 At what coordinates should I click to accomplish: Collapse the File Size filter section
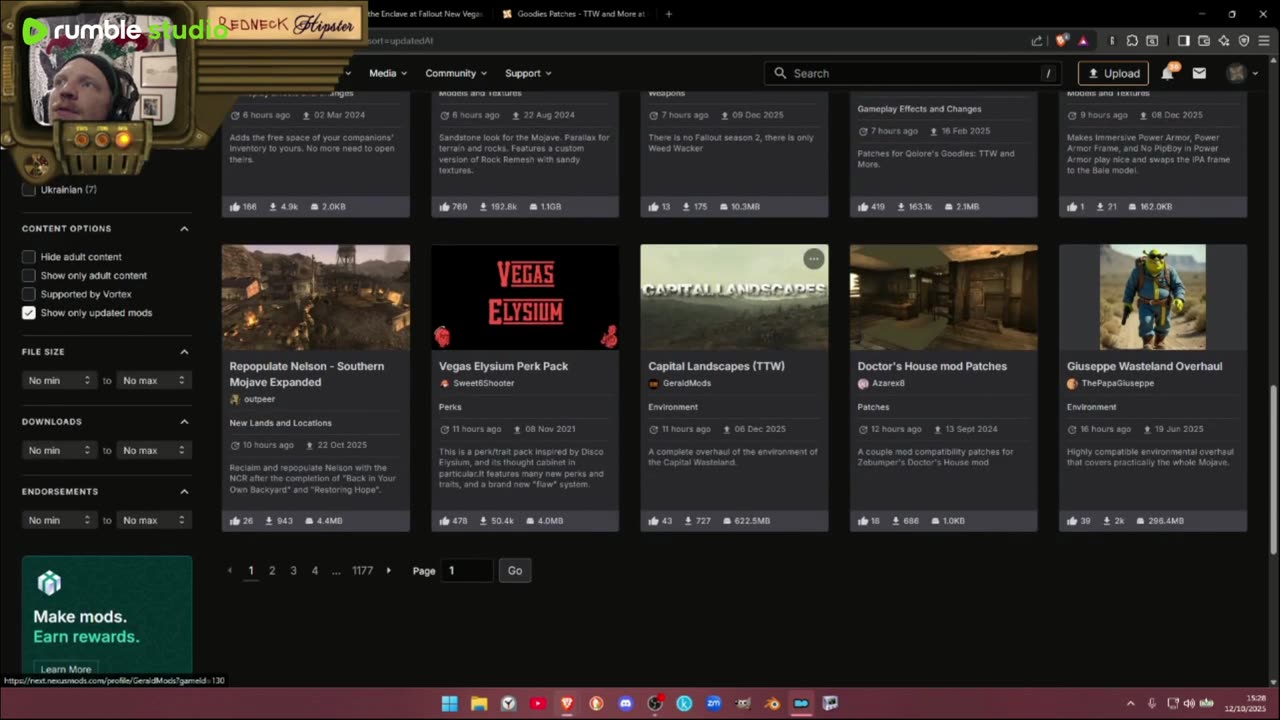(x=184, y=352)
